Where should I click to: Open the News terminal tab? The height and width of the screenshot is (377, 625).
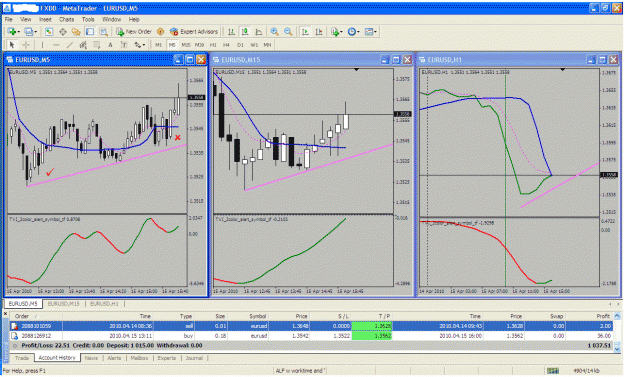91,358
